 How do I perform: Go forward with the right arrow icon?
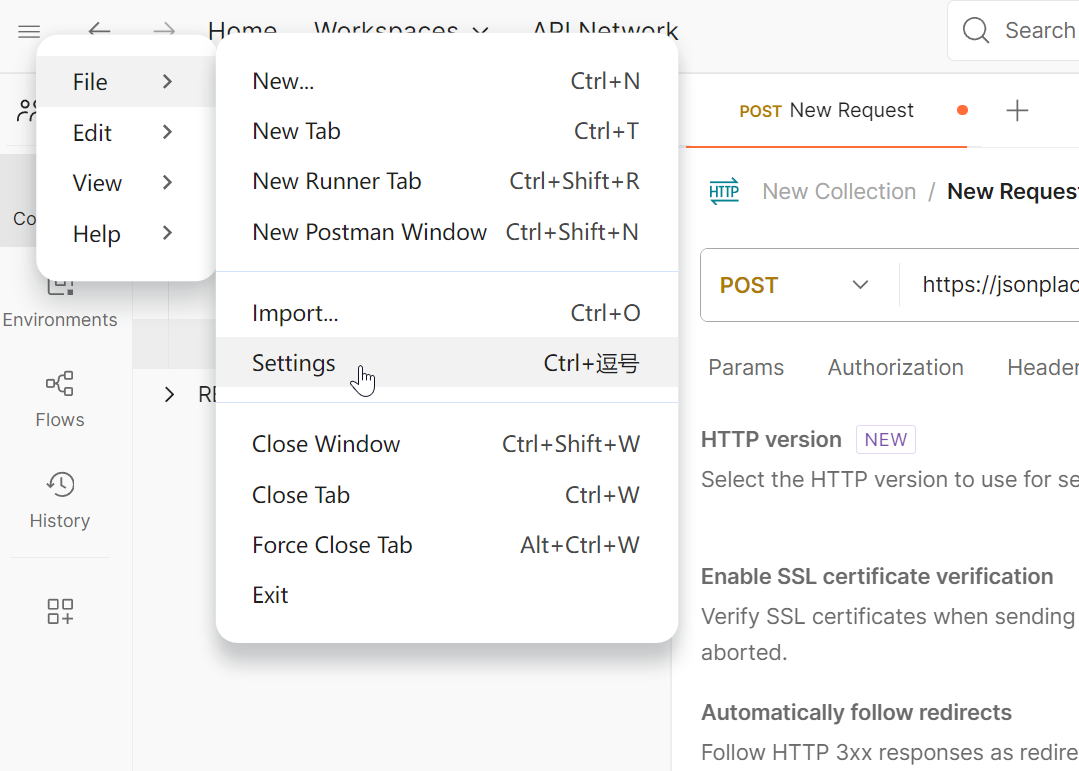coord(164,30)
